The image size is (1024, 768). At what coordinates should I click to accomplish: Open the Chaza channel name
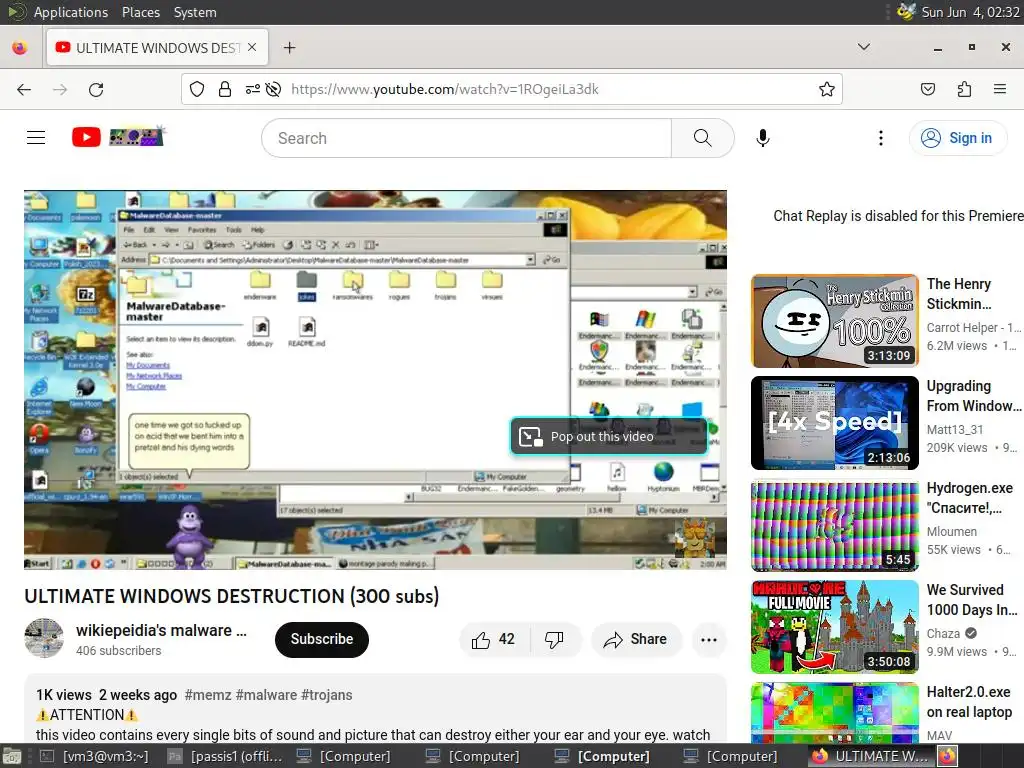coord(944,633)
